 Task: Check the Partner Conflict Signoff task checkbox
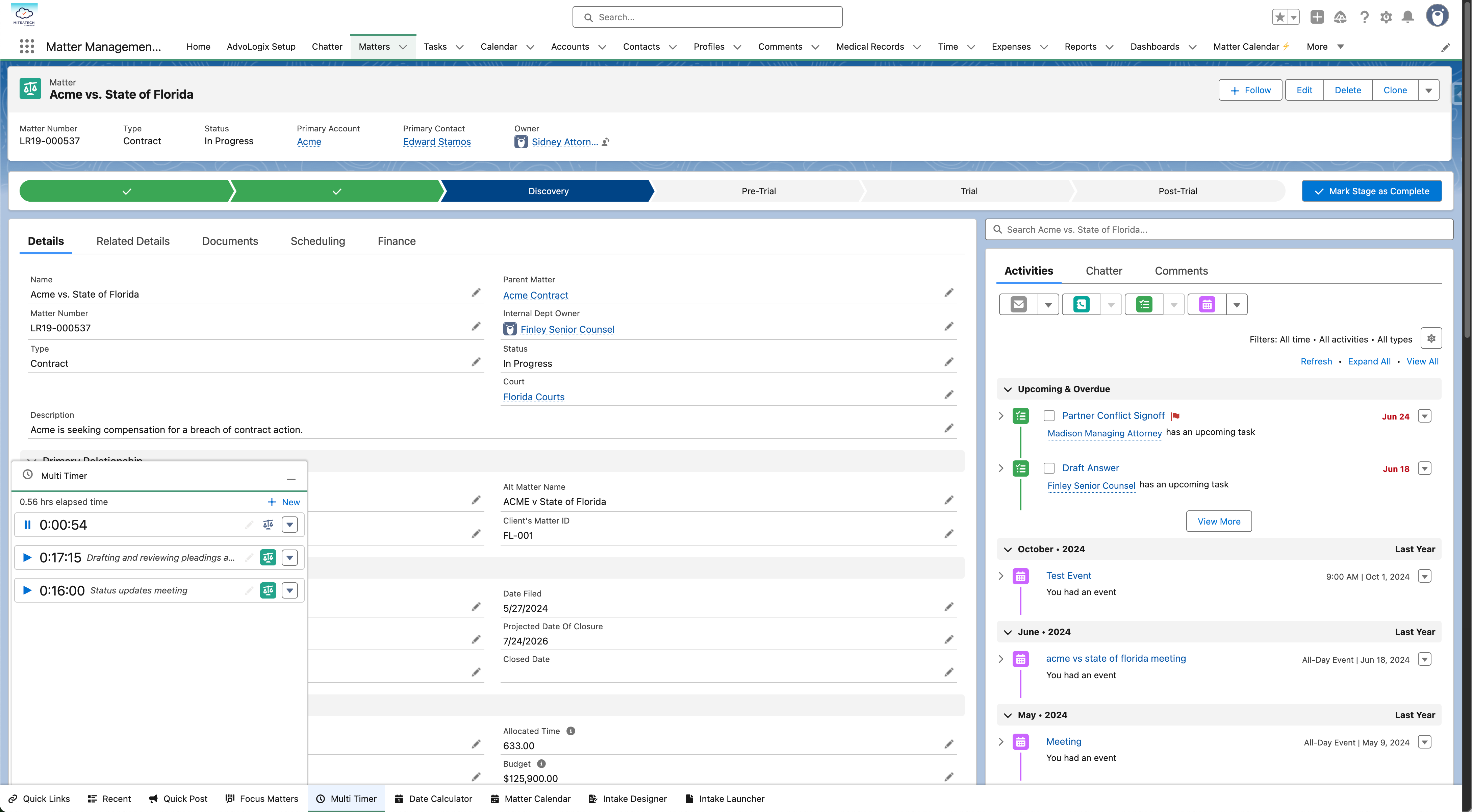(x=1048, y=415)
